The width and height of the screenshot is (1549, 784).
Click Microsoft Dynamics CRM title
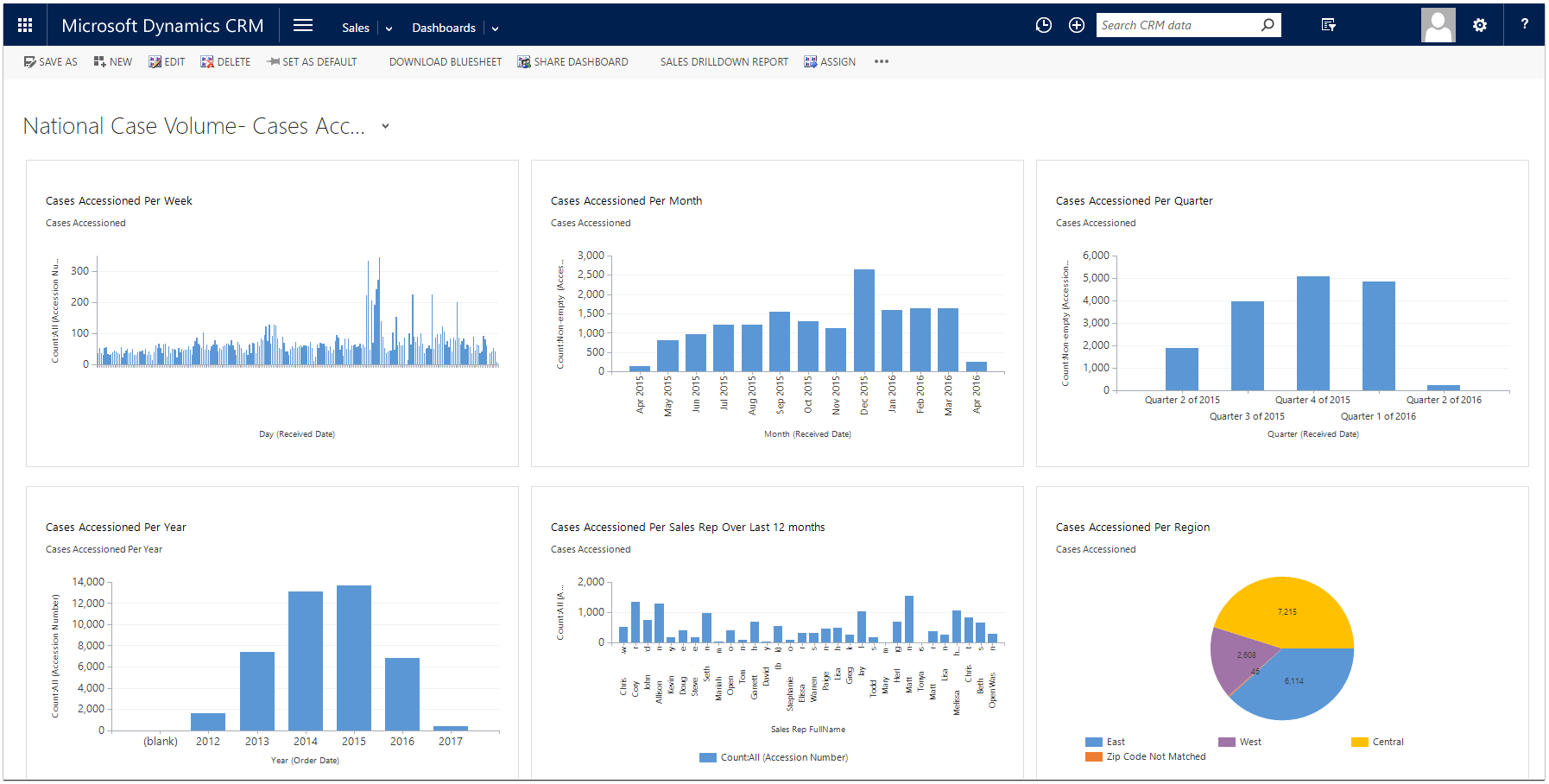(x=162, y=26)
